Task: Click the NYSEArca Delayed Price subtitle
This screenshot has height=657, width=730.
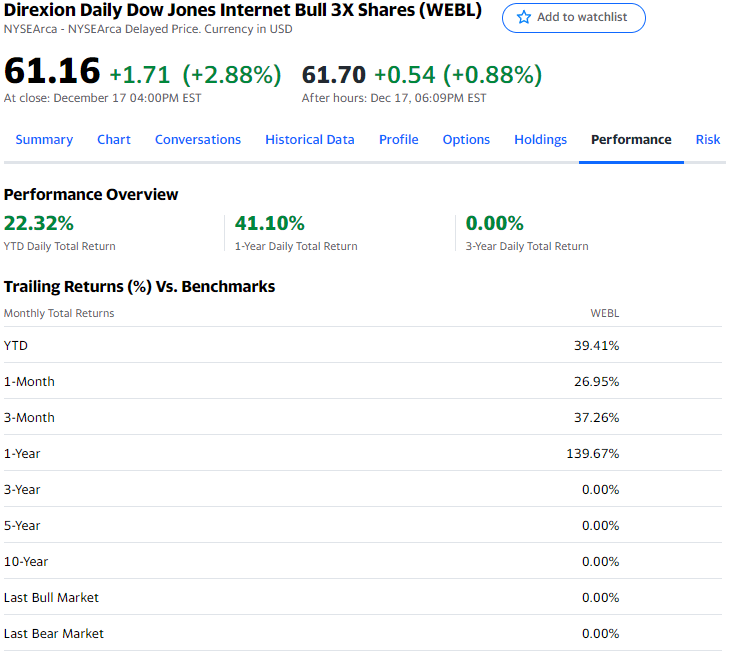Action: tap(148, 29)
